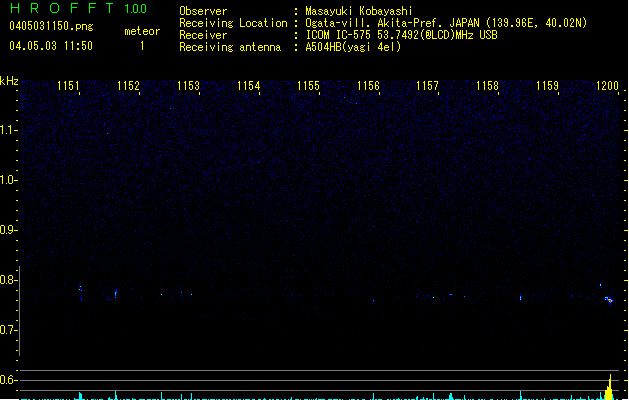The width and height of the screenshot is (629, 400).
Task: Click the bright meteor echo near 1200
Action: click(609, 300)
